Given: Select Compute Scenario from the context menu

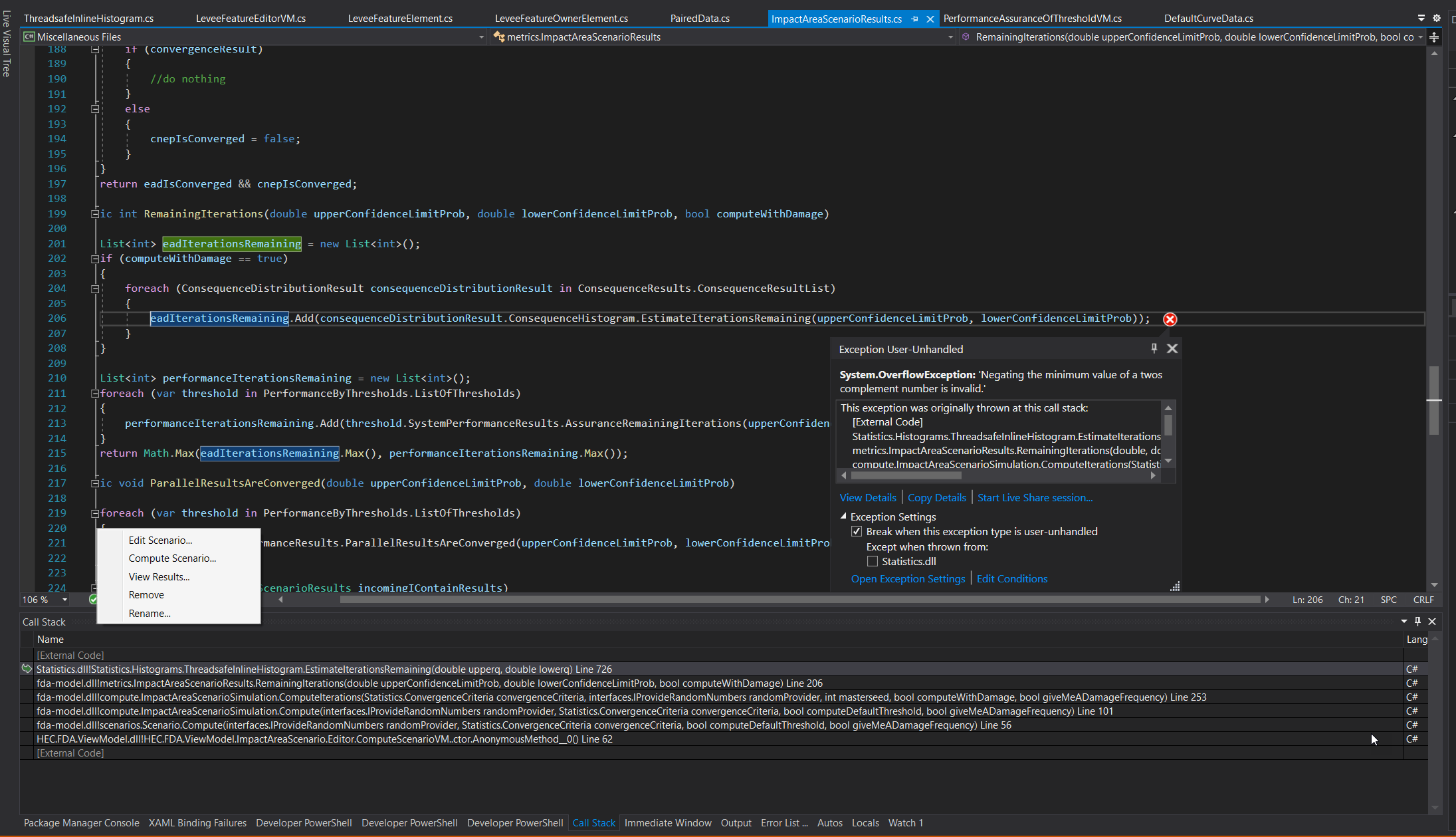Looking at the screenshot, I should (172, 558).
